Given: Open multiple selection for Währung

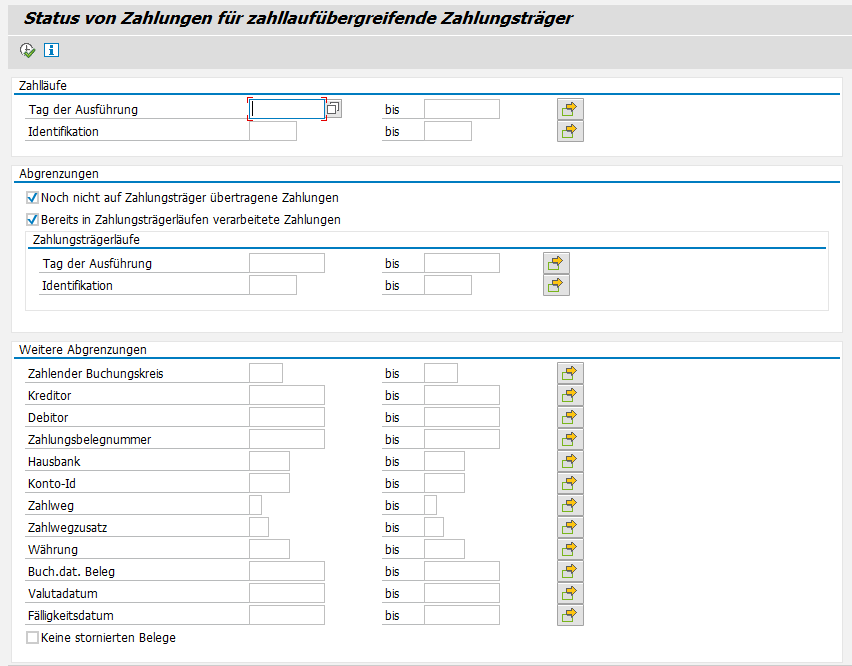Looking at the screenshot, I should (x=570, y=549).
